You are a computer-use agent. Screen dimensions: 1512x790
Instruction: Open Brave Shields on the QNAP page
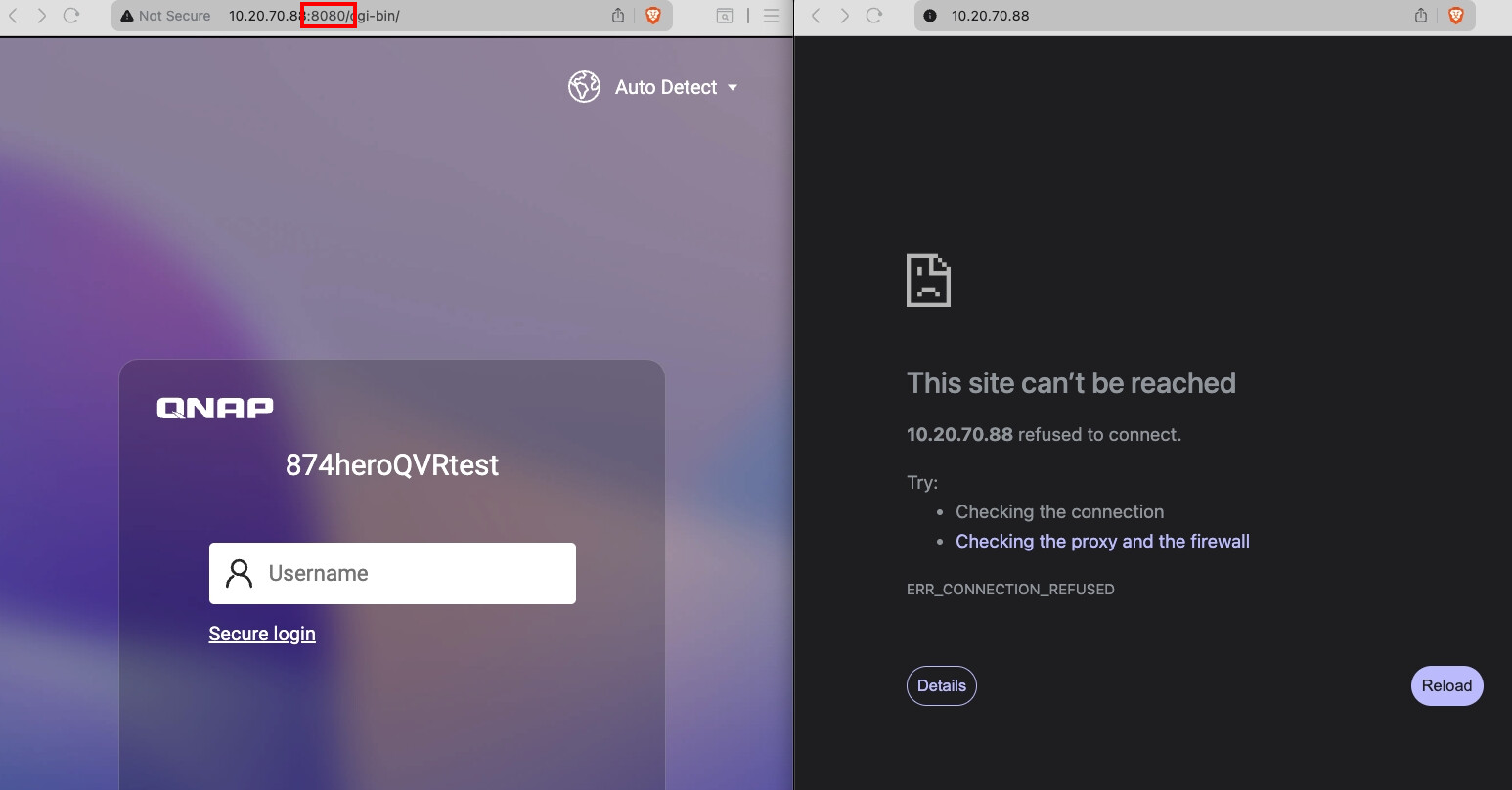652,16
